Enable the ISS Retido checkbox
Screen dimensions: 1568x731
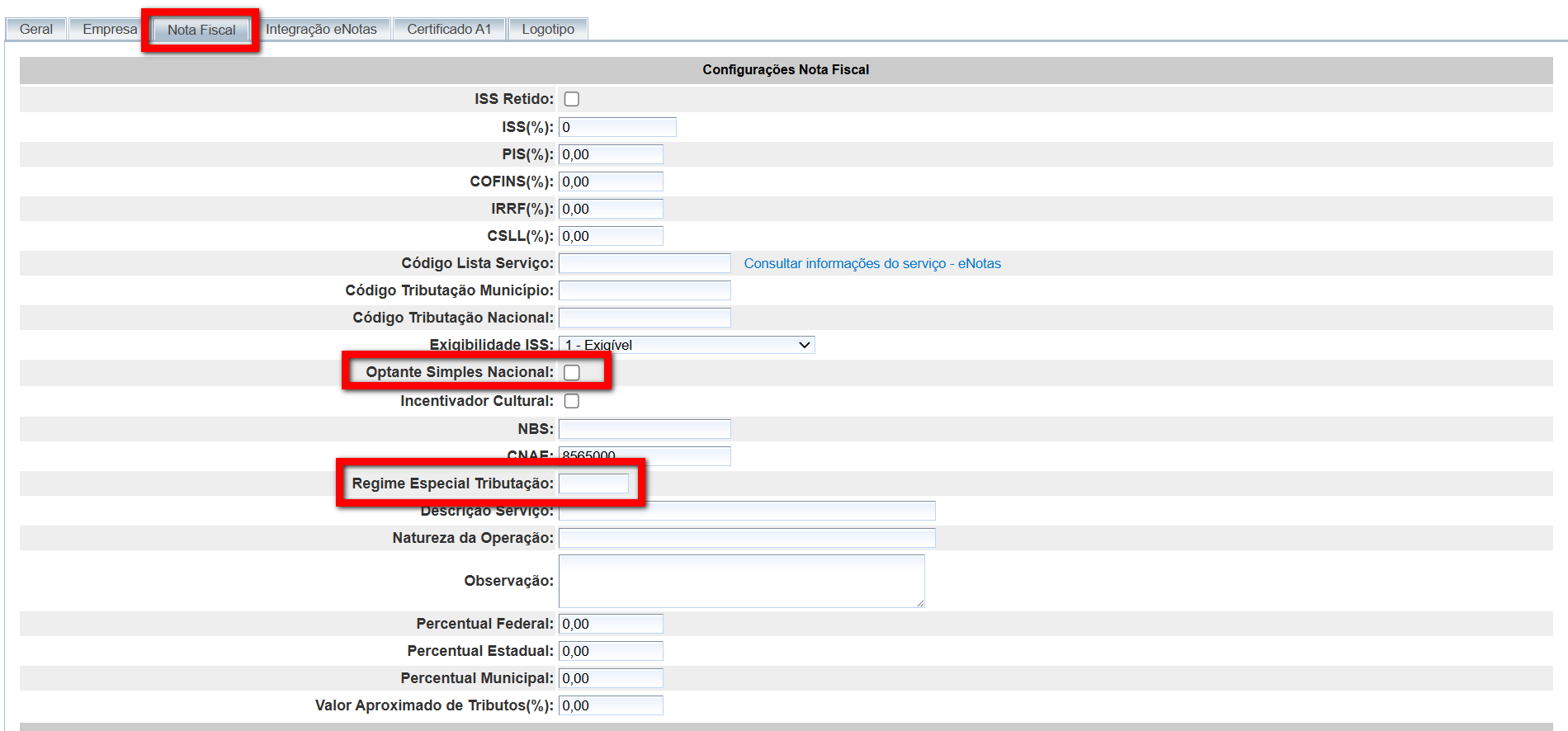[571, 99]
